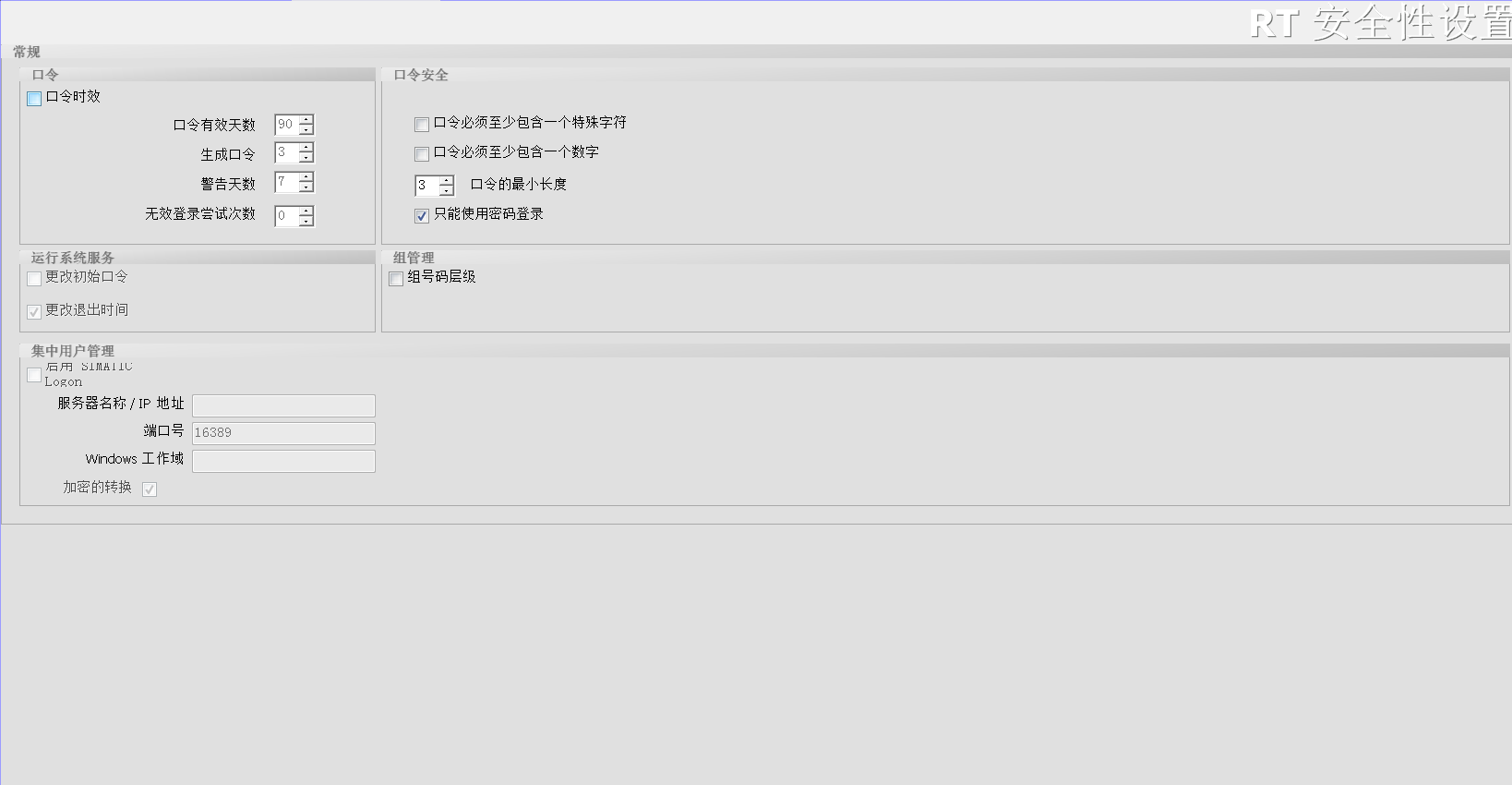Enable the 口令时效 checkbox
Image resolution: width=1512 pixels, height=785 pixels.
point(34,99)
